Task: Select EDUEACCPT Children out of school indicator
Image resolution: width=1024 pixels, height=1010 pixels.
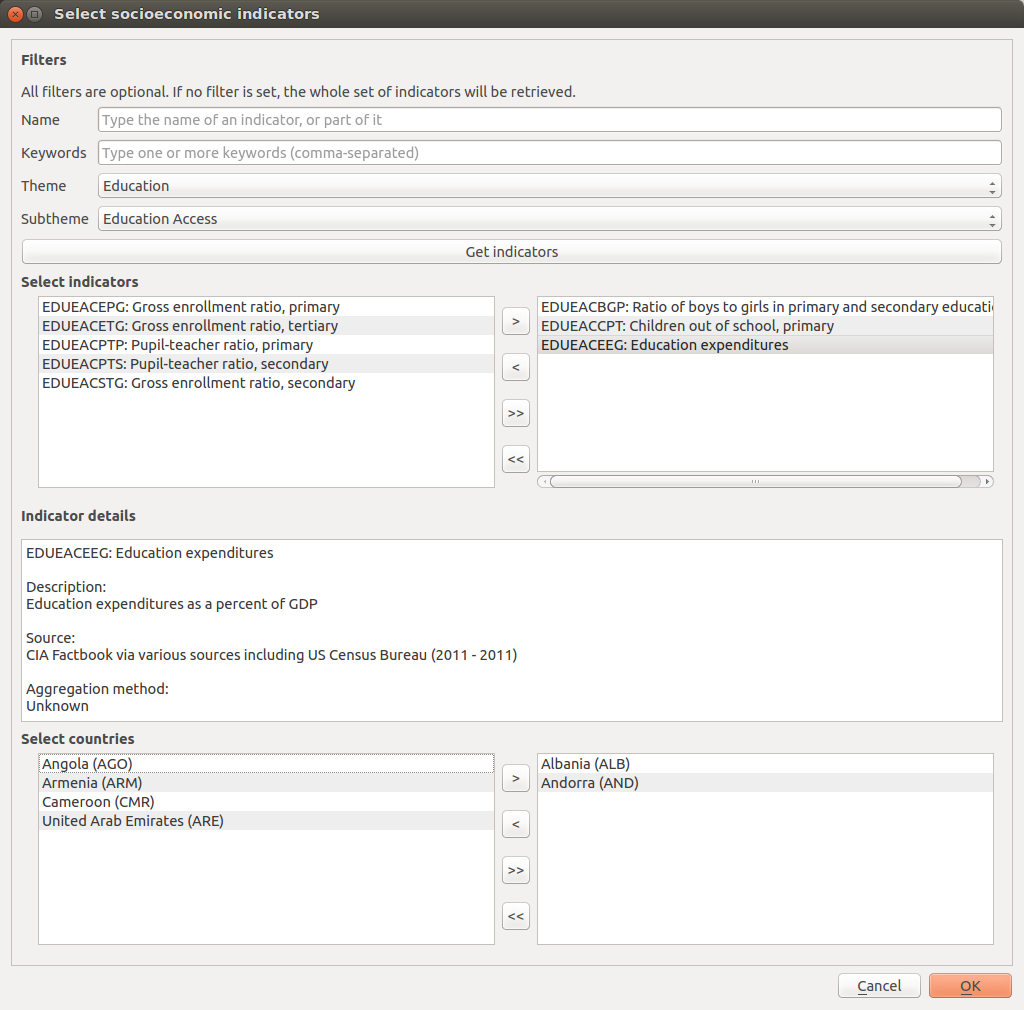Action: [x=687, y=326]
